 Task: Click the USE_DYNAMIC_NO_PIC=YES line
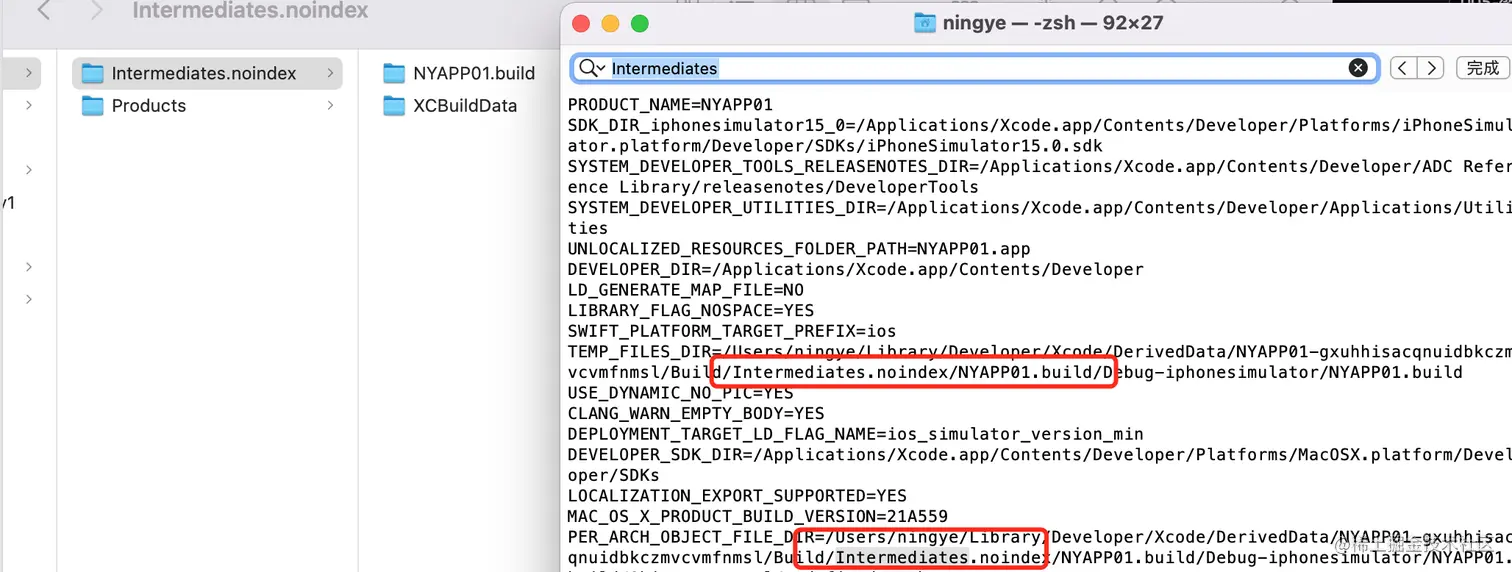click(x=680, y=393)
